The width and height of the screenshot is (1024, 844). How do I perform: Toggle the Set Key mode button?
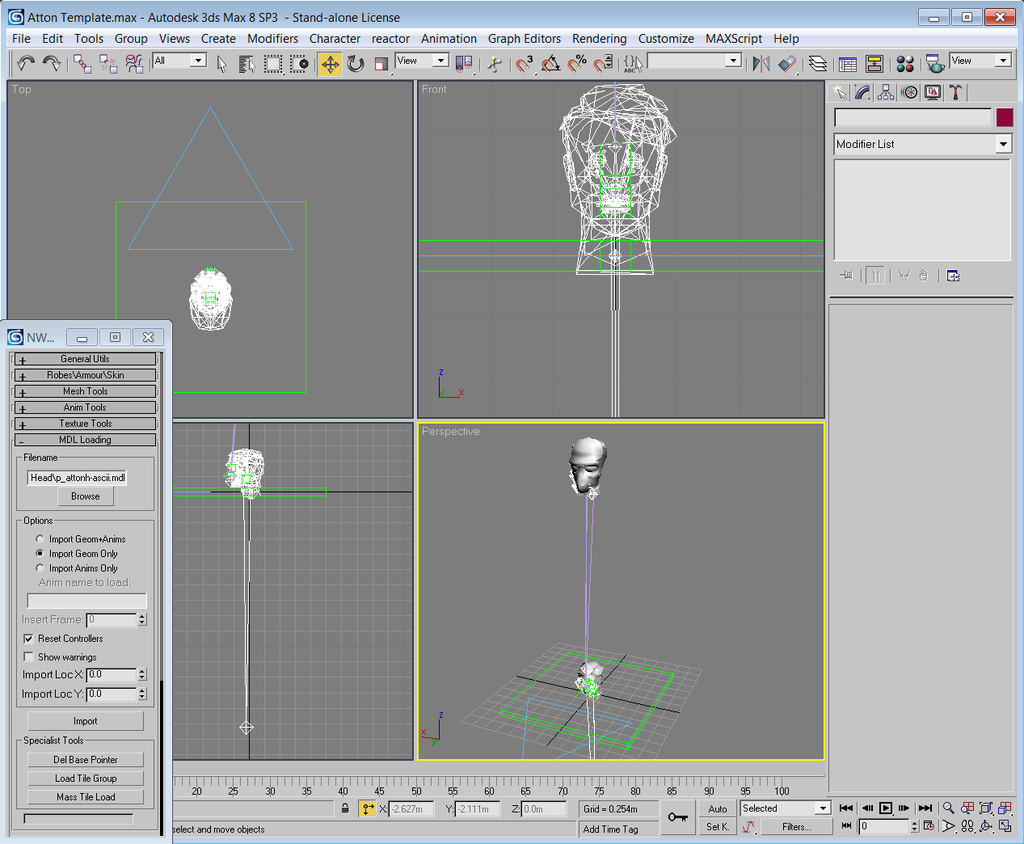[x=717, y=826]
